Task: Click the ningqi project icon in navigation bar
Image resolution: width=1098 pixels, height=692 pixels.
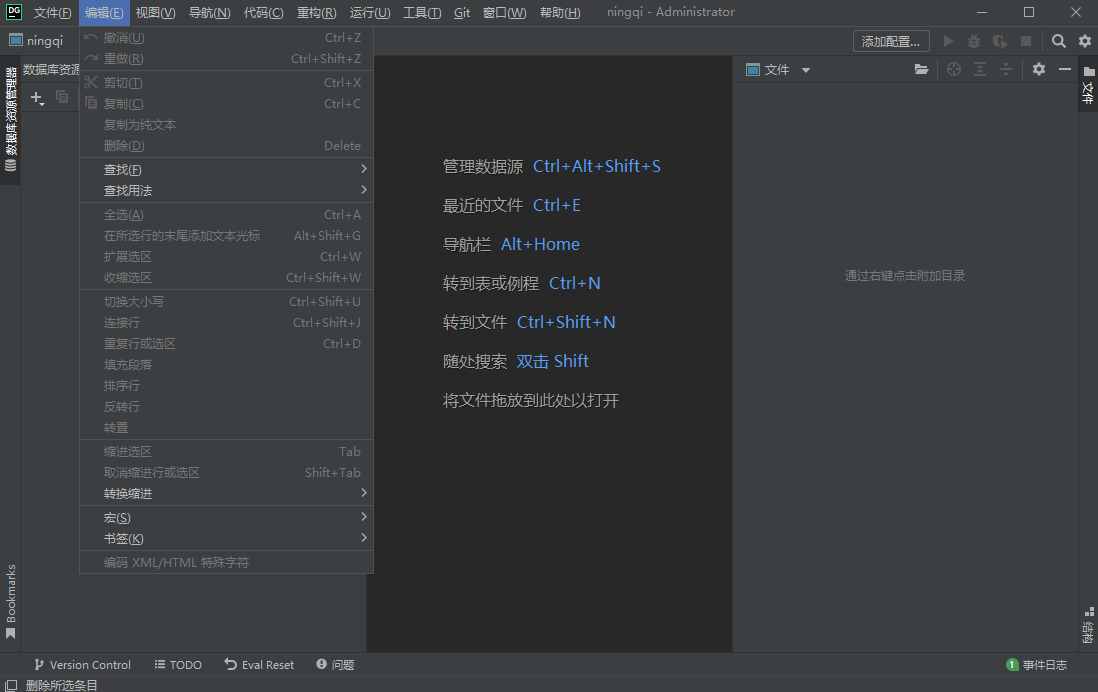Action: pos(15,41)
